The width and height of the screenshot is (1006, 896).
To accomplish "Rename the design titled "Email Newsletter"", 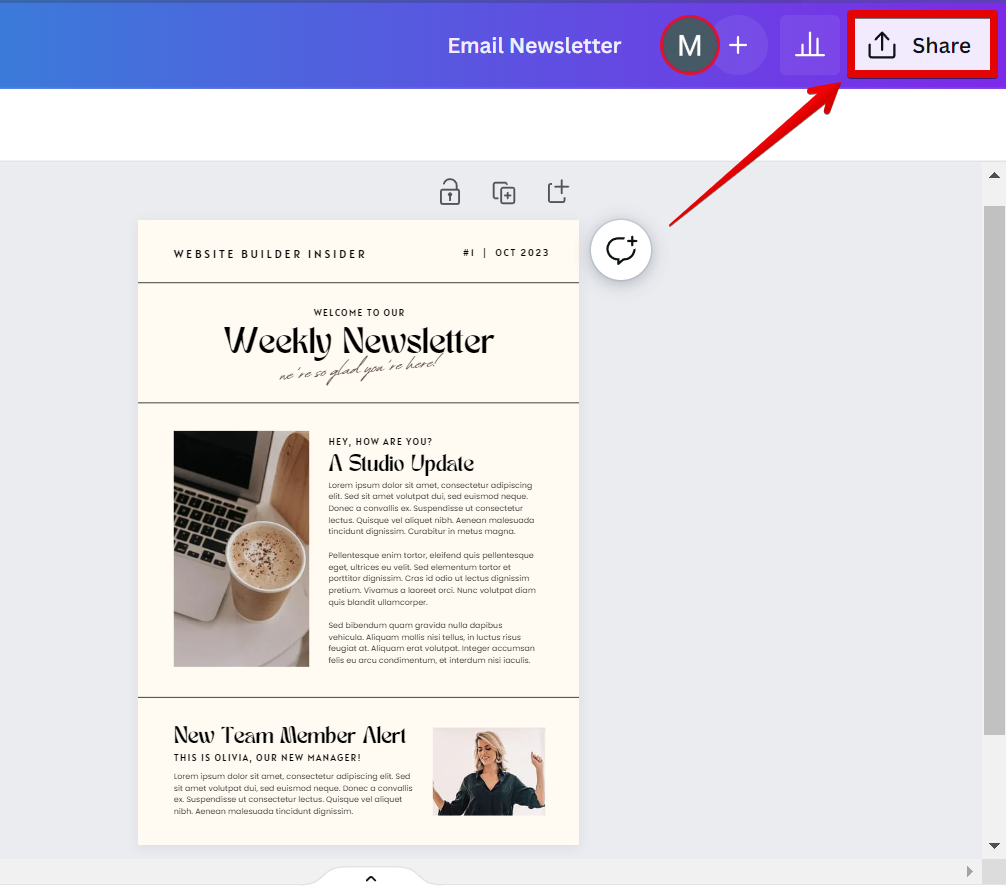I will tap(534, 45).
